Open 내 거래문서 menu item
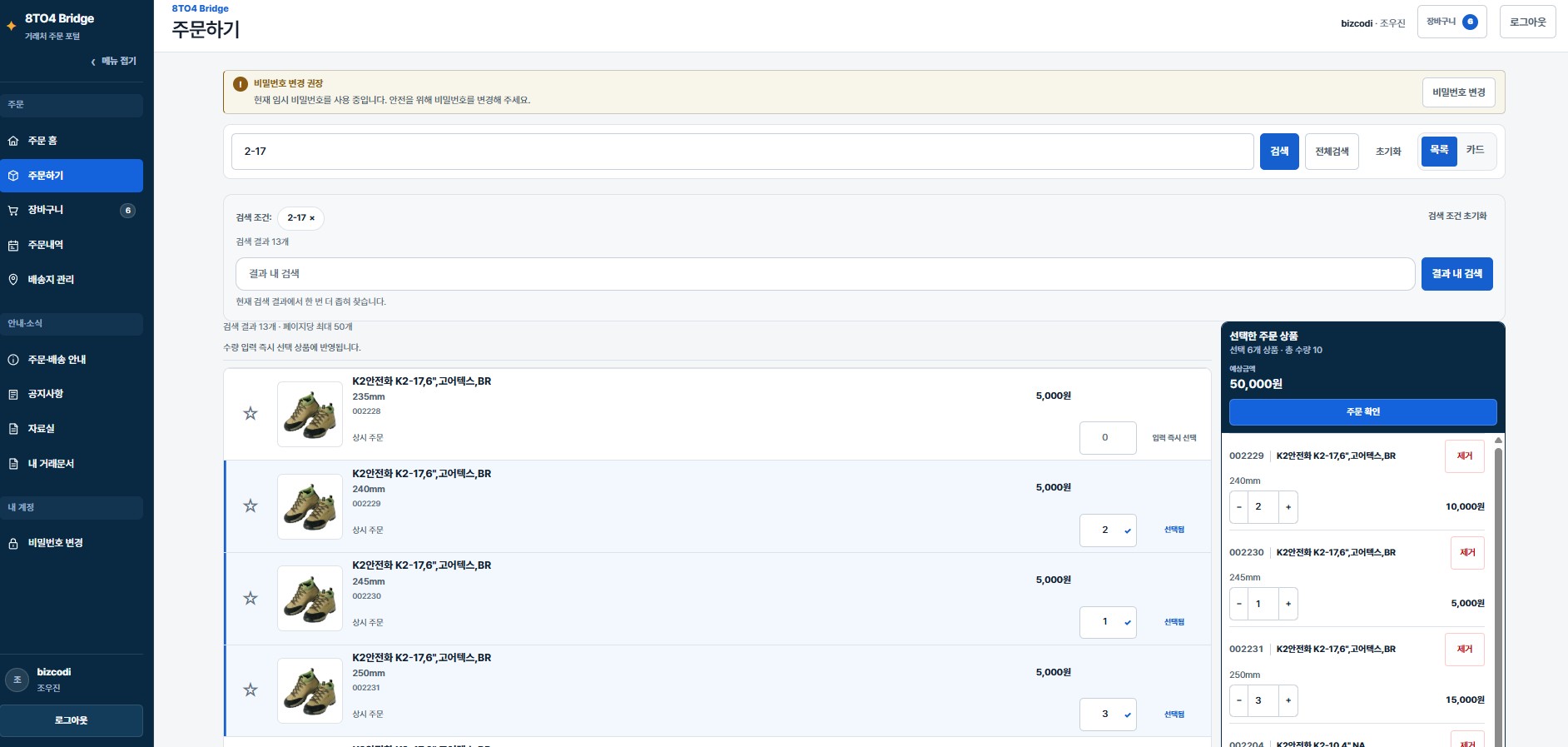 [x=72, y=464]
